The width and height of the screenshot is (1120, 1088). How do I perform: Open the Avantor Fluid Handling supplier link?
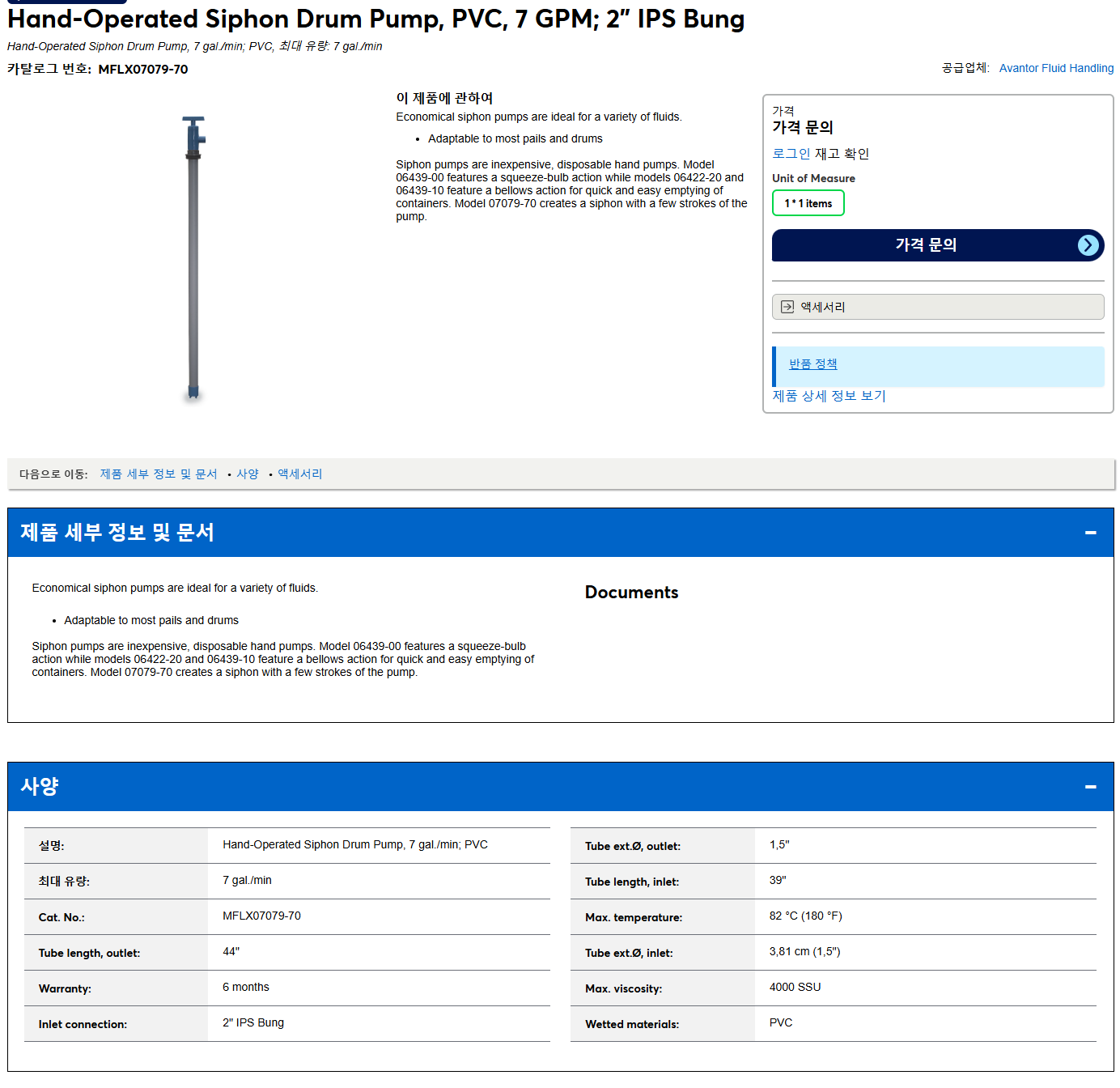(x=1056, y=68)
